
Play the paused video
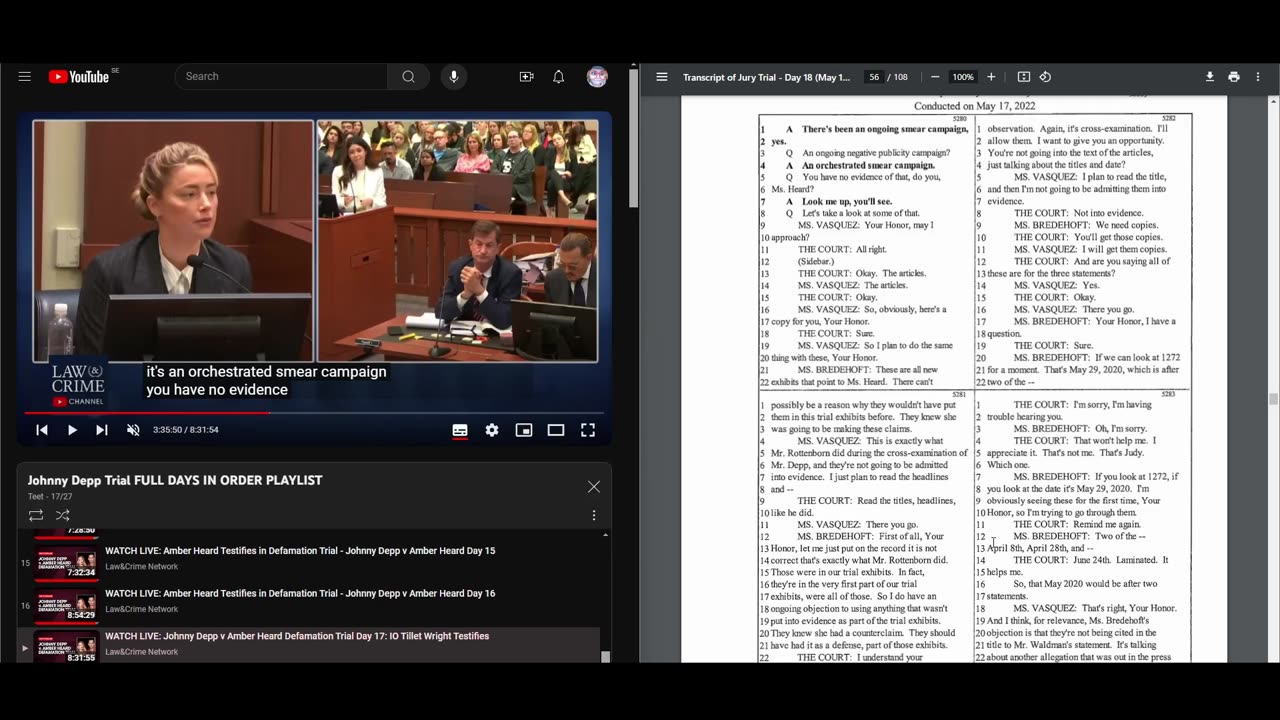coord(72,430)
